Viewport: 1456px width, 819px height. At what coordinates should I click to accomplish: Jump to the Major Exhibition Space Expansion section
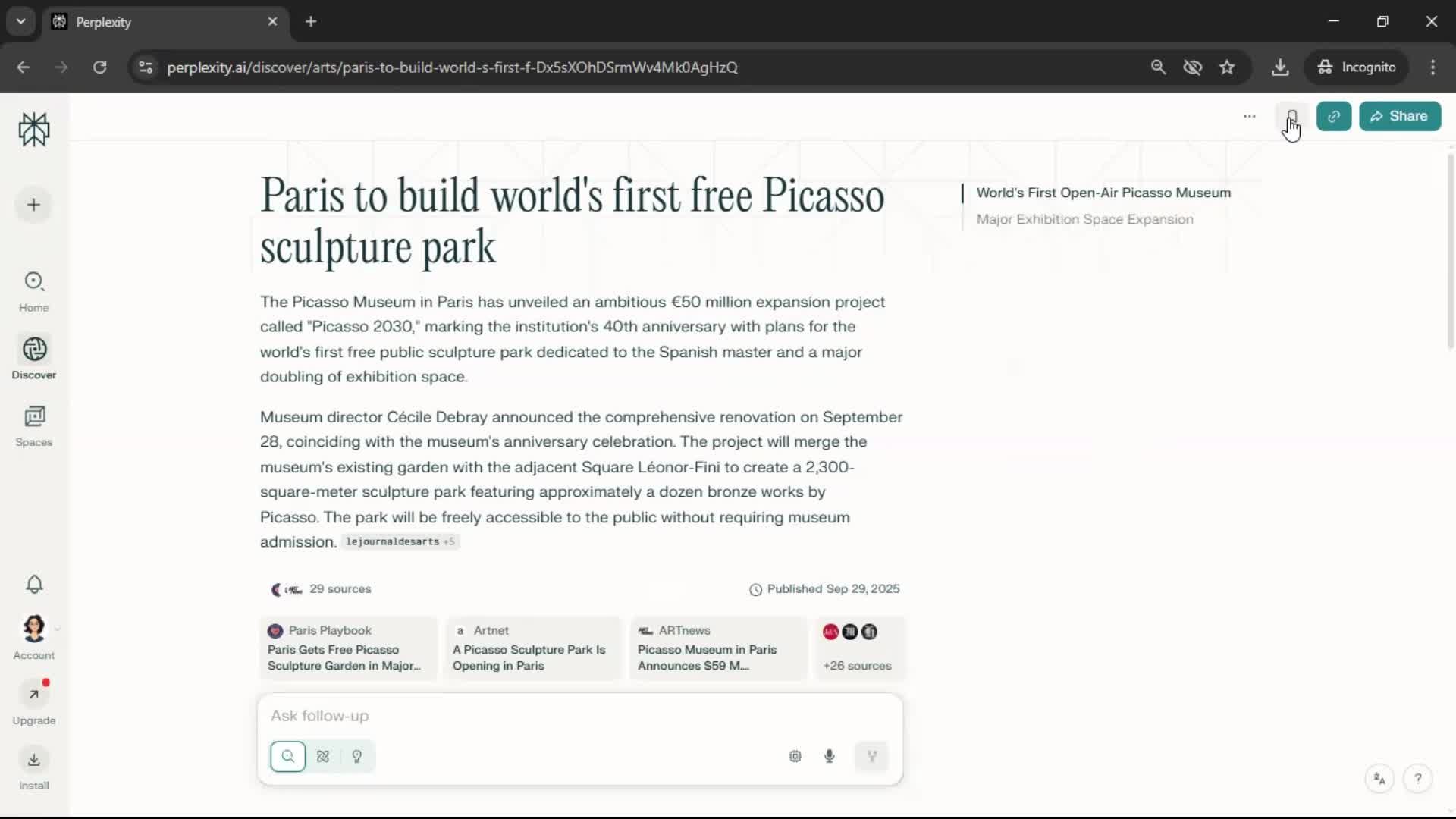click(1084, 219)
